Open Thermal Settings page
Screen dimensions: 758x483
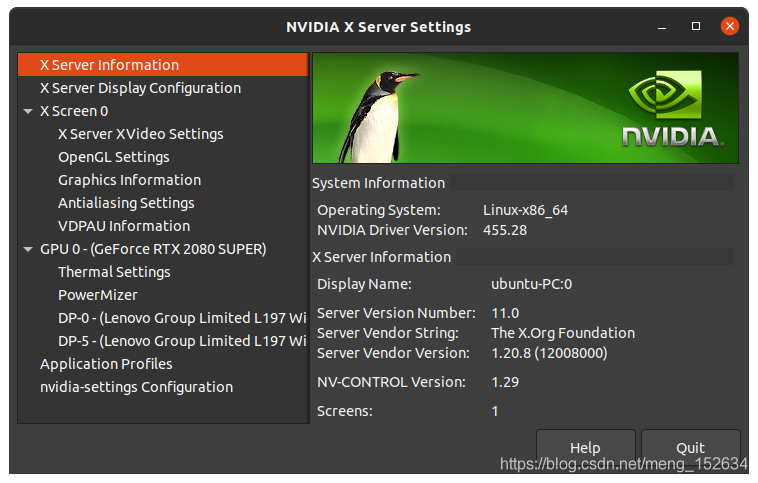coord(114,272)
